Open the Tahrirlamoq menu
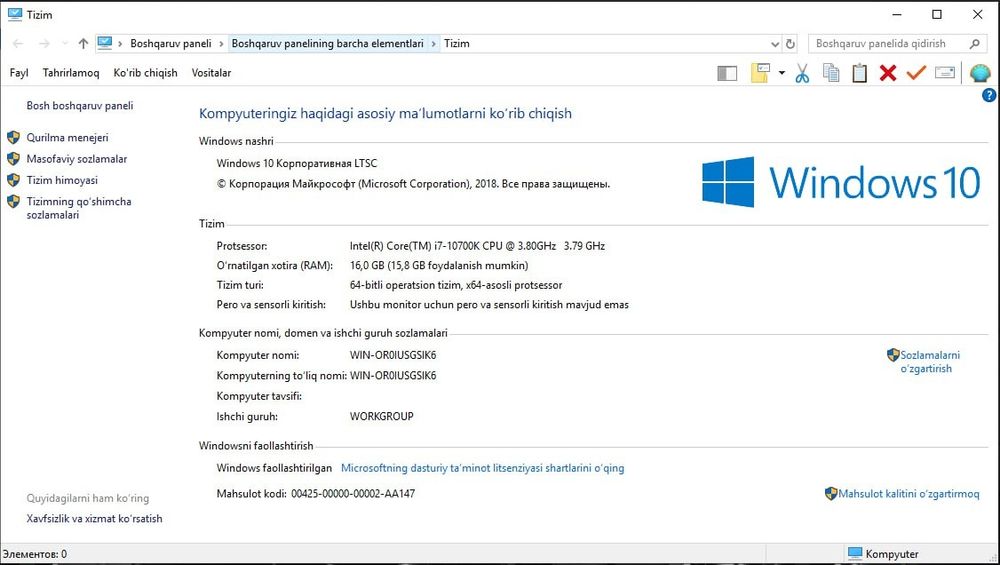The width and height of the screenshot is (1000, 565). tap(71, 73)
